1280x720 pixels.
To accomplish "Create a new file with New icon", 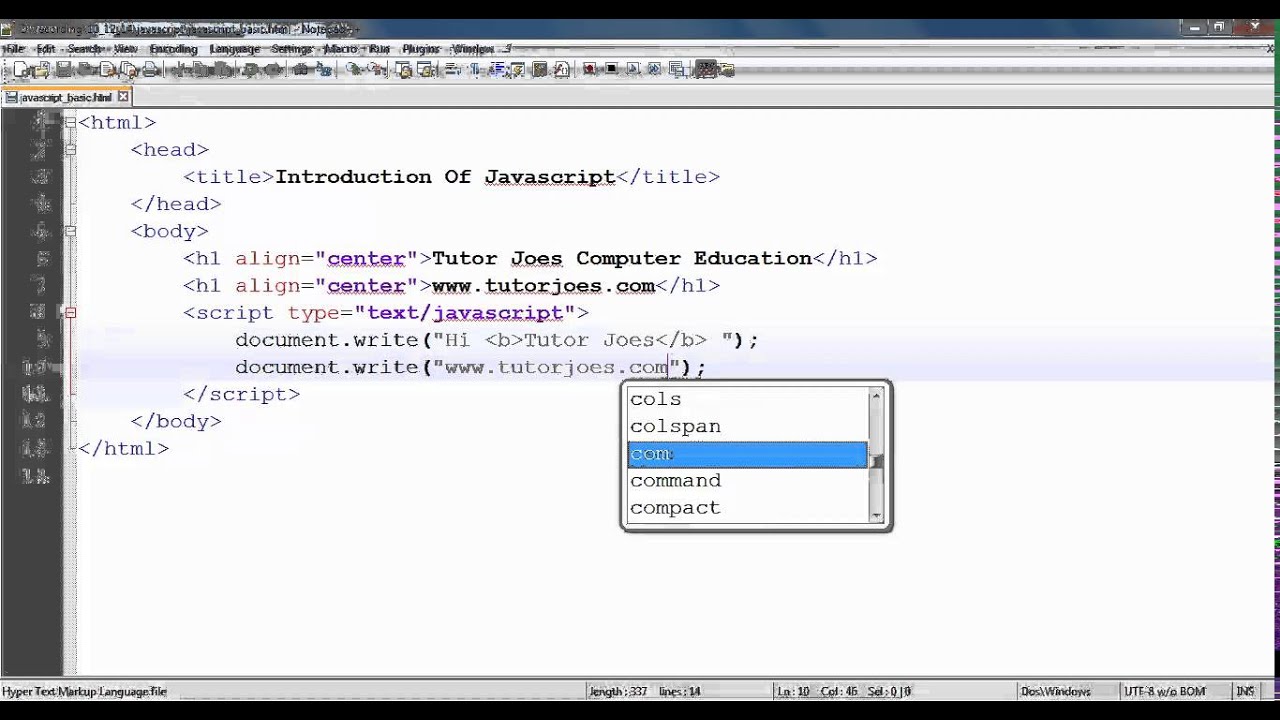I will tap(21, 69).
